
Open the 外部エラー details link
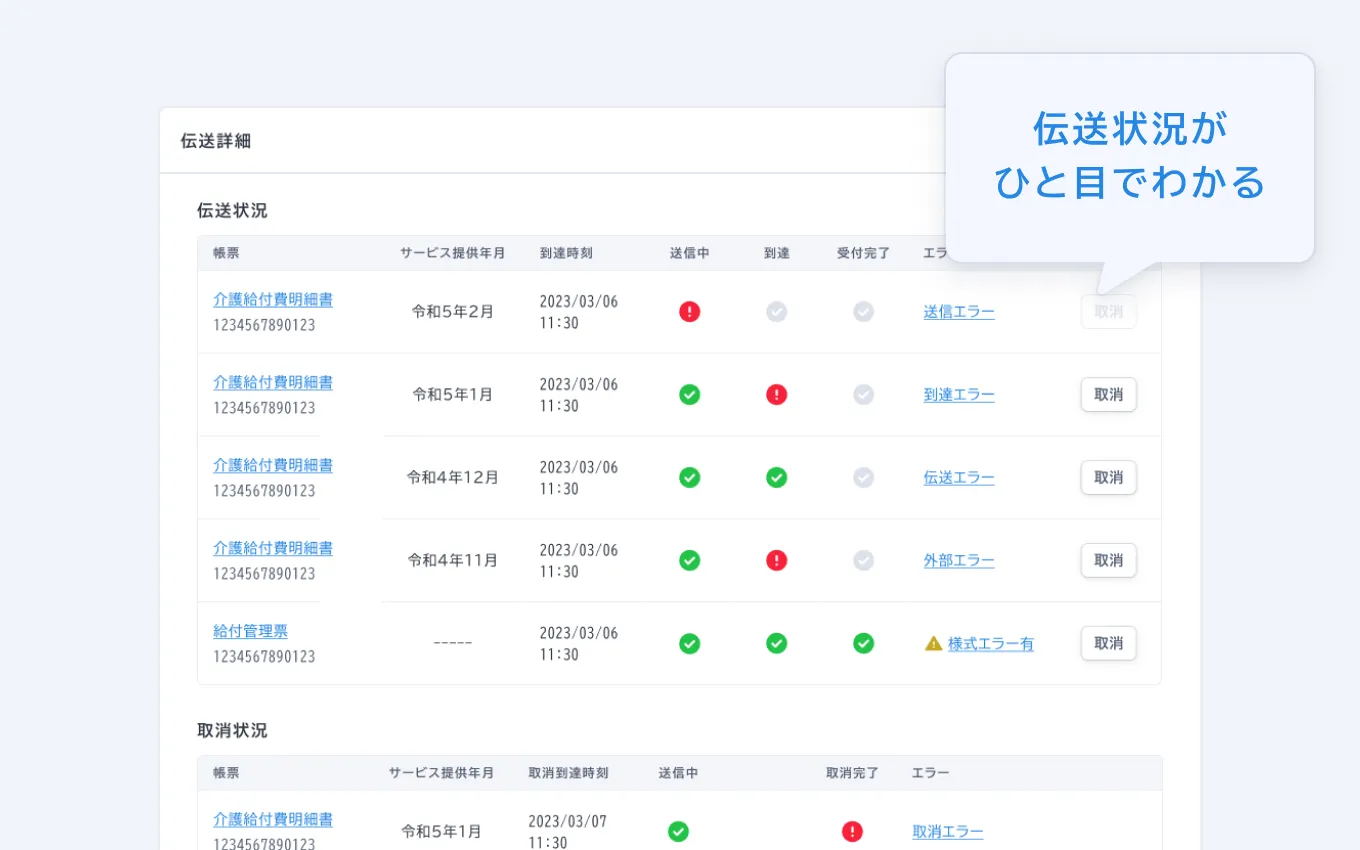pyautogui.click(x=959, y=560)
